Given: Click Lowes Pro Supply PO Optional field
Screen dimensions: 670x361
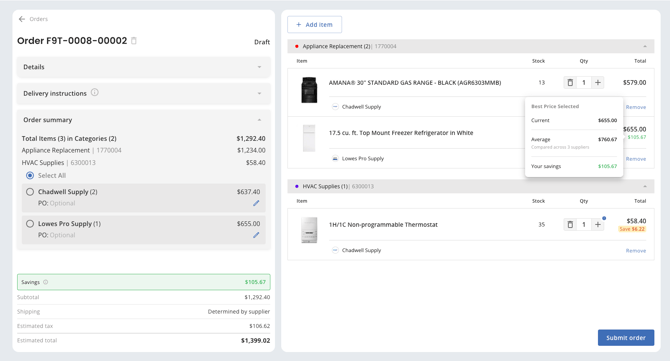Looking at the screenshot, I should point(62,235).
